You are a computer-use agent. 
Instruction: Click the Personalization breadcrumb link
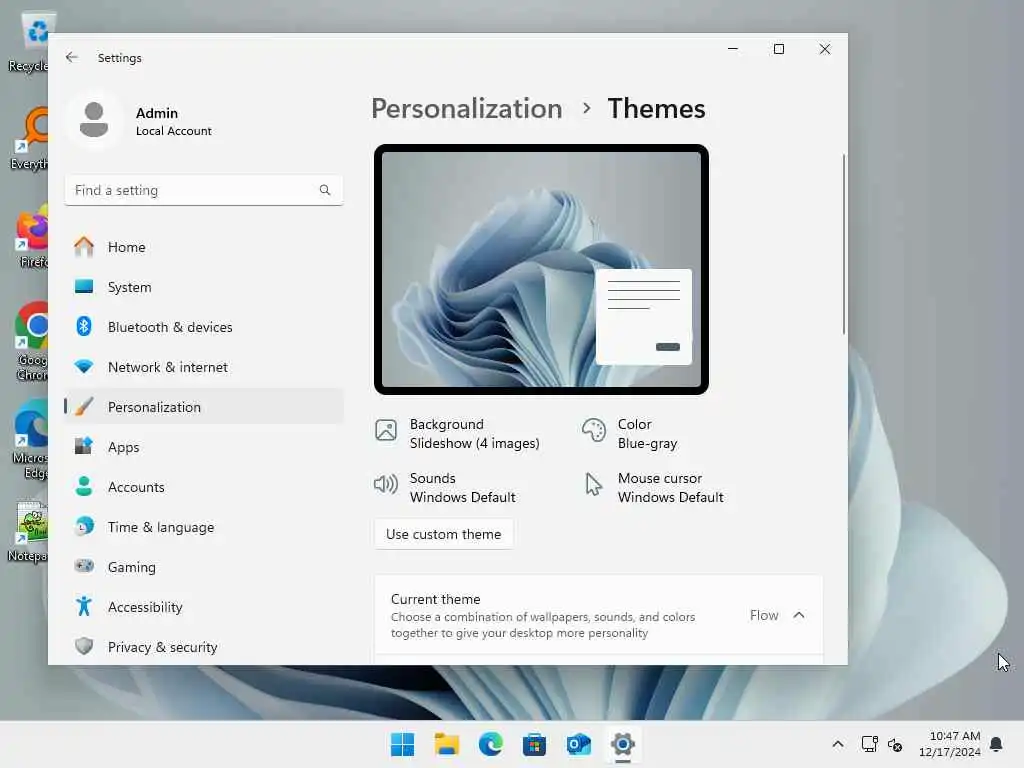click(466, 108)
